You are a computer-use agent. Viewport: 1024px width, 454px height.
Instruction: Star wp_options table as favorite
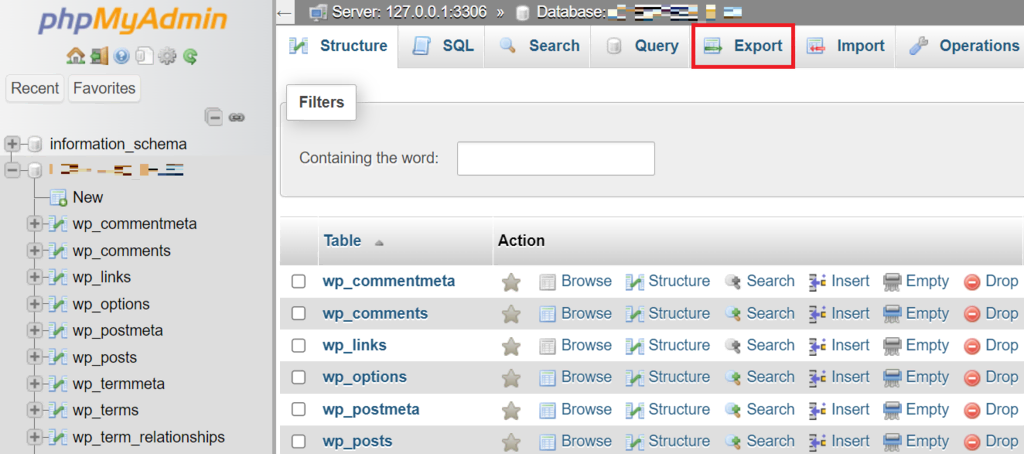[x=511, y=378]
